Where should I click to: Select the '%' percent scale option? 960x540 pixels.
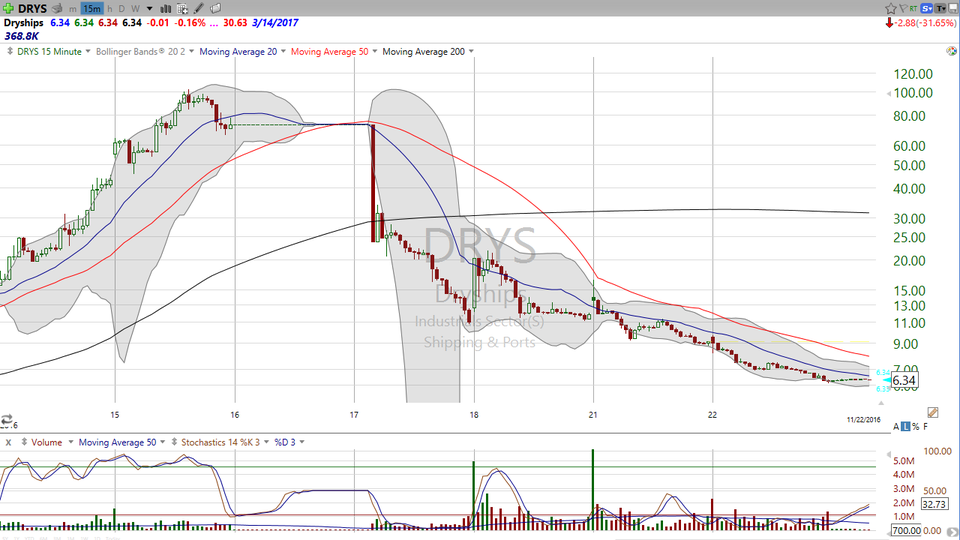pos(915,426)
